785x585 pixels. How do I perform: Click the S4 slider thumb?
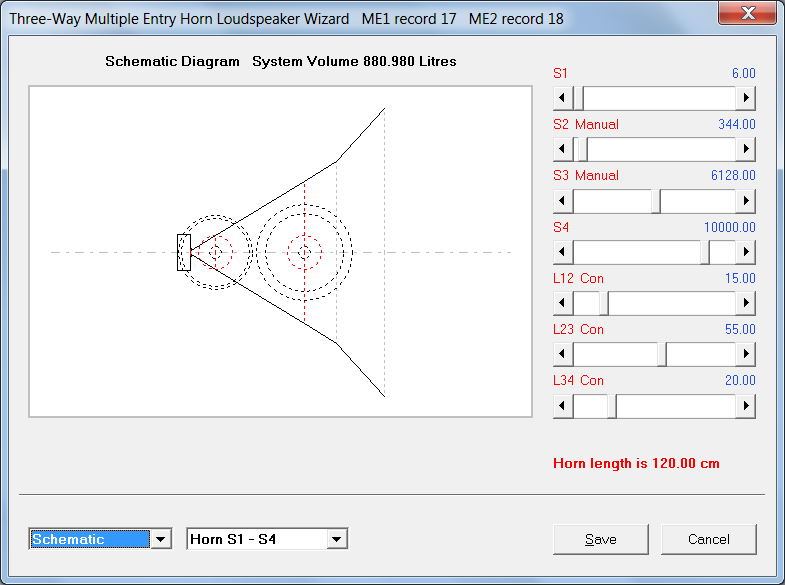pos(705,252)
